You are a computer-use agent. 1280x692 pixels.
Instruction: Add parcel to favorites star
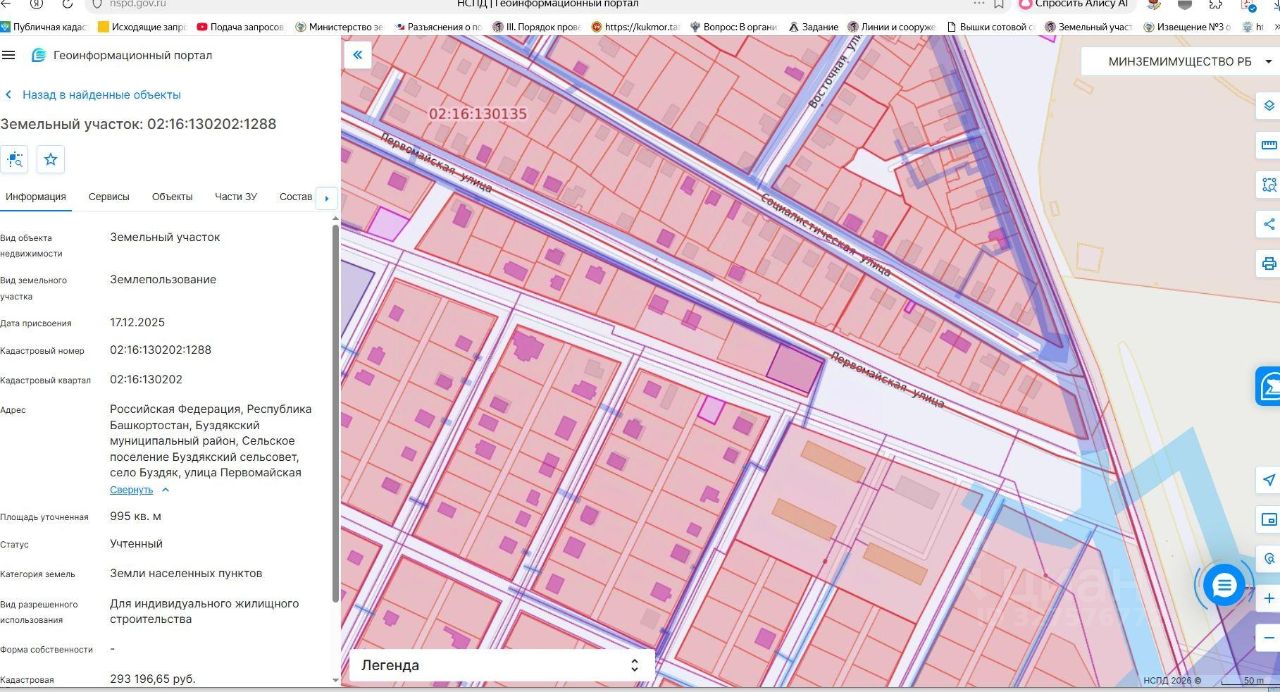tap(51, 159)
